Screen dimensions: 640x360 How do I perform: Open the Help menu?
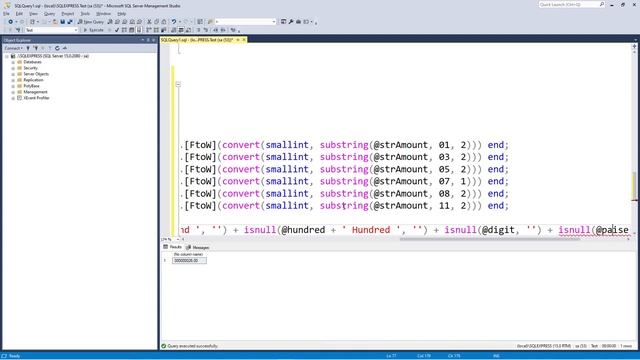click(122, 13)
